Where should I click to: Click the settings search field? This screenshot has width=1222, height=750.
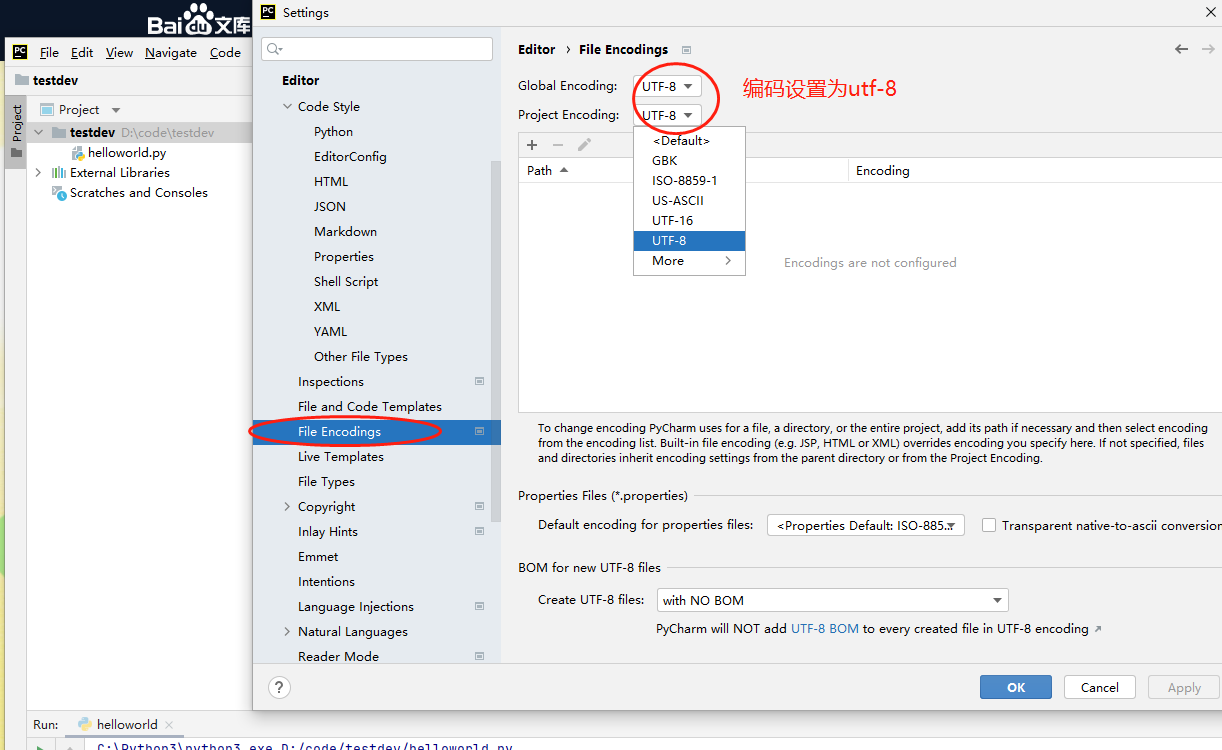coord(377,49)
